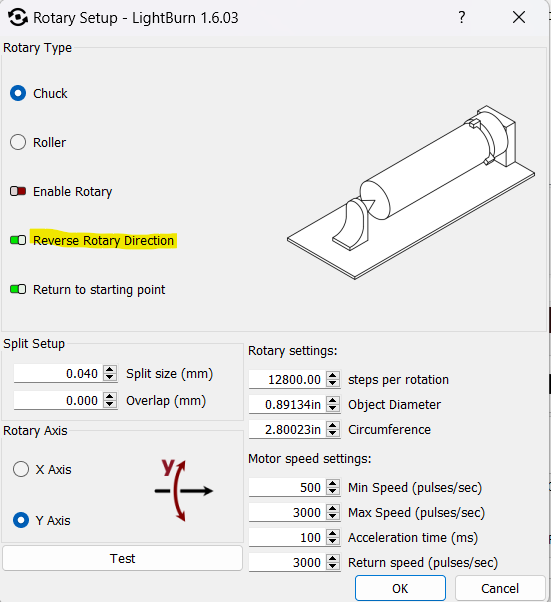
Task: Click the Circumference input field
Action: pos(287,429)
